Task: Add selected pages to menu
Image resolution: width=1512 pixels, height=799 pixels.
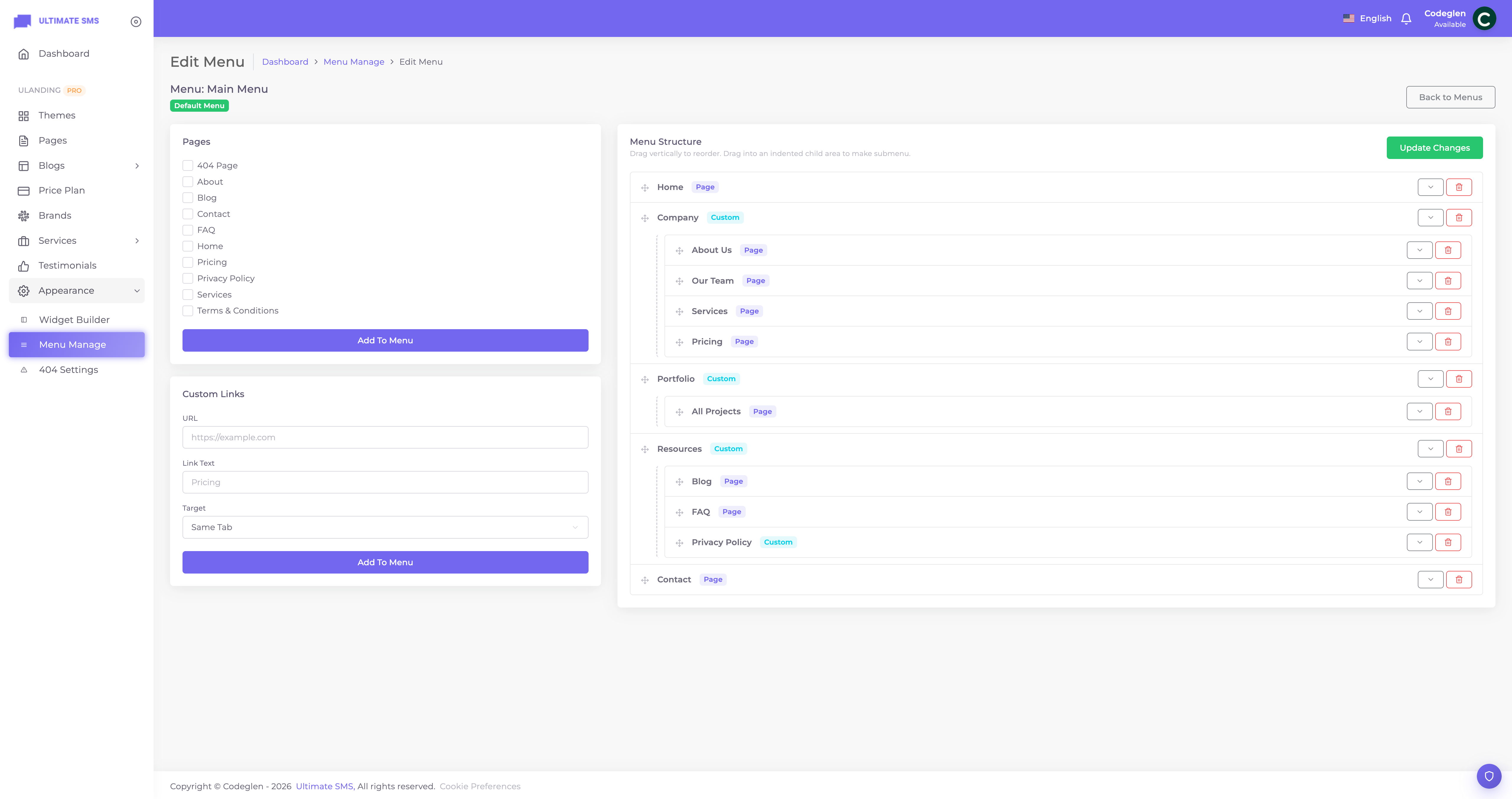Action: tap(385, 341)
